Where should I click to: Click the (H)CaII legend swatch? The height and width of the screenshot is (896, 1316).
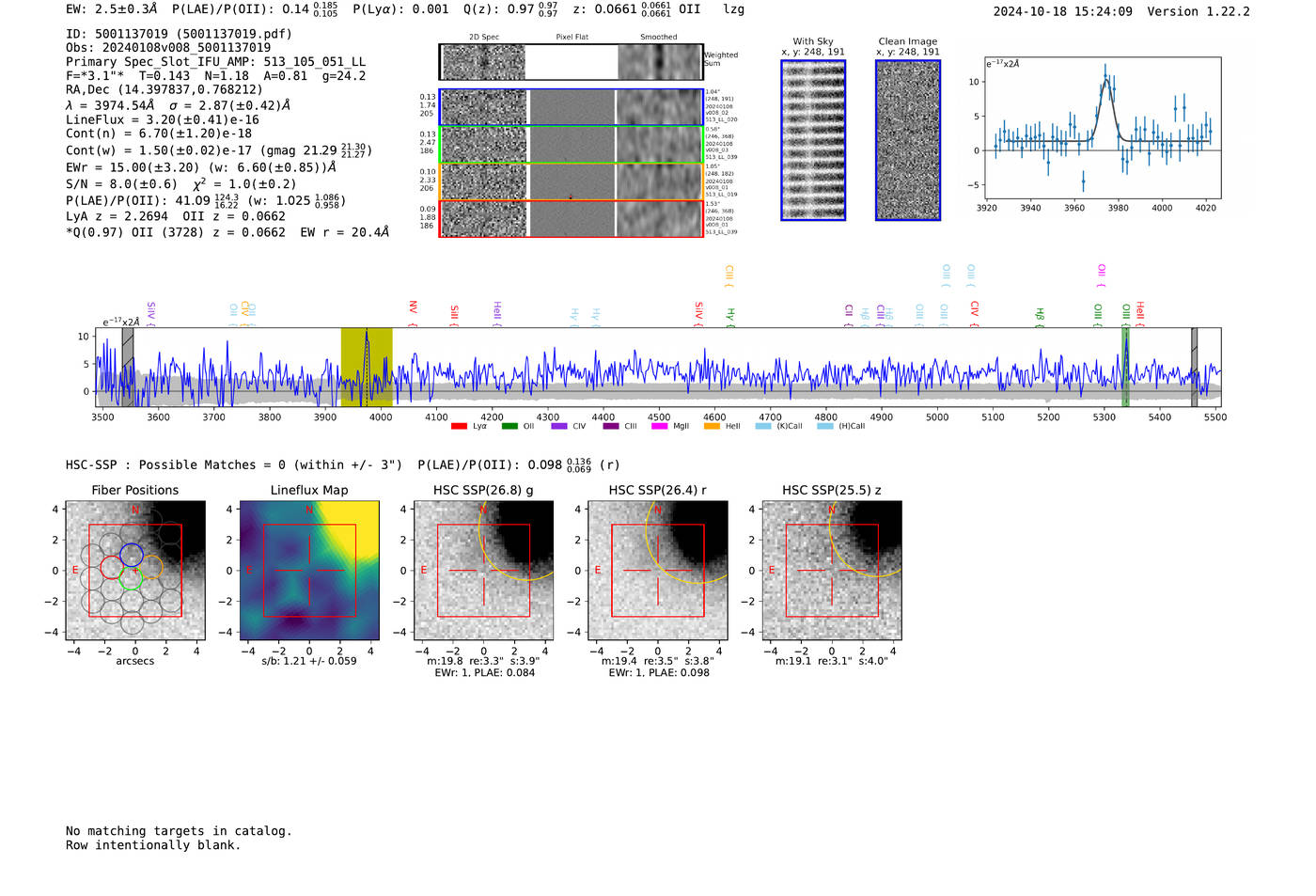coord(825,426)
